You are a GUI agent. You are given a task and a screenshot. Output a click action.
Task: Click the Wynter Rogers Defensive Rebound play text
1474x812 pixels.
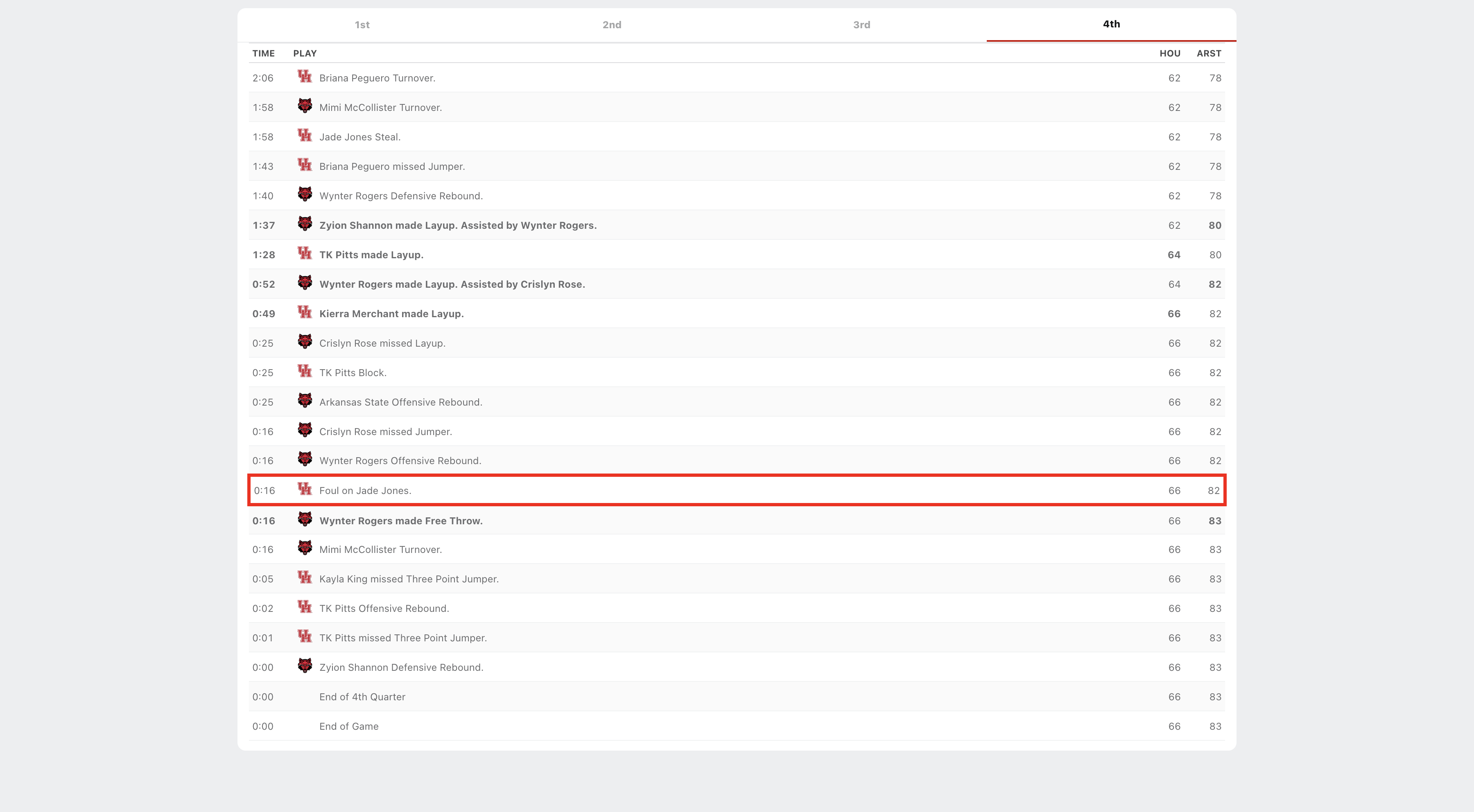click(400, 196)
